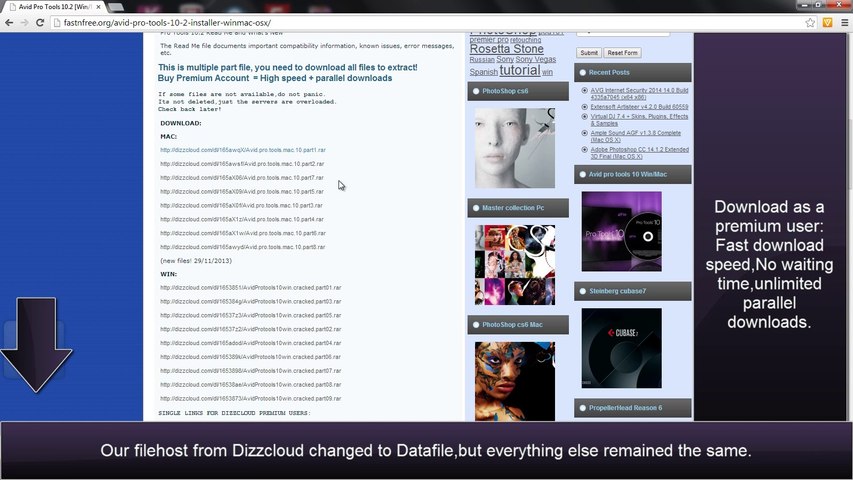The height and width of the screenshot is (480, 853).
Task: Click the browser Forward arrow
Action: pyautogui.click(x=25, y=22)
